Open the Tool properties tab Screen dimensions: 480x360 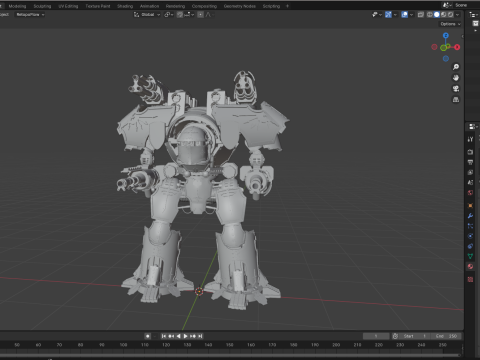[x=470, y=139]
